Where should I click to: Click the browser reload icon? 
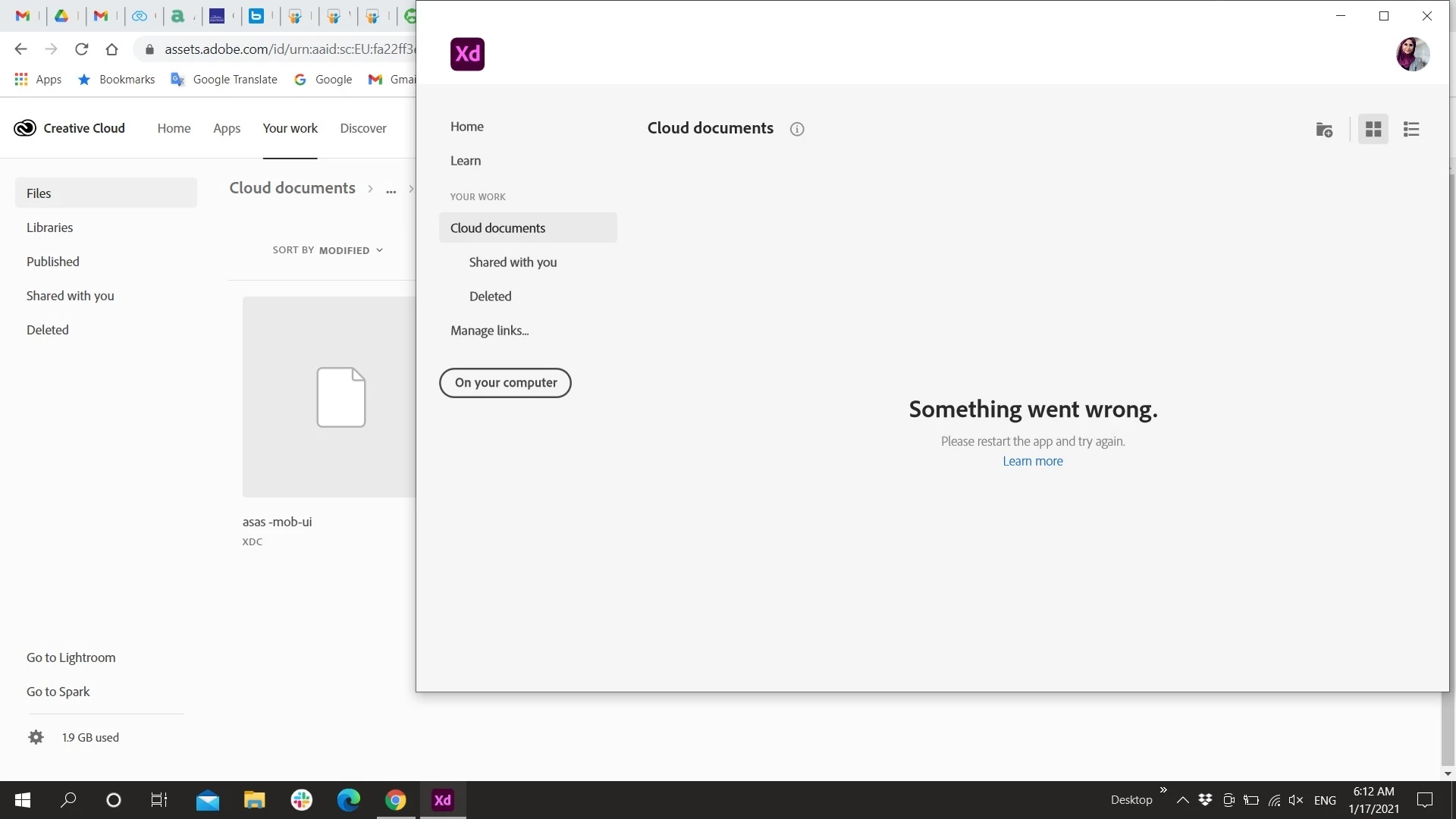81,49
